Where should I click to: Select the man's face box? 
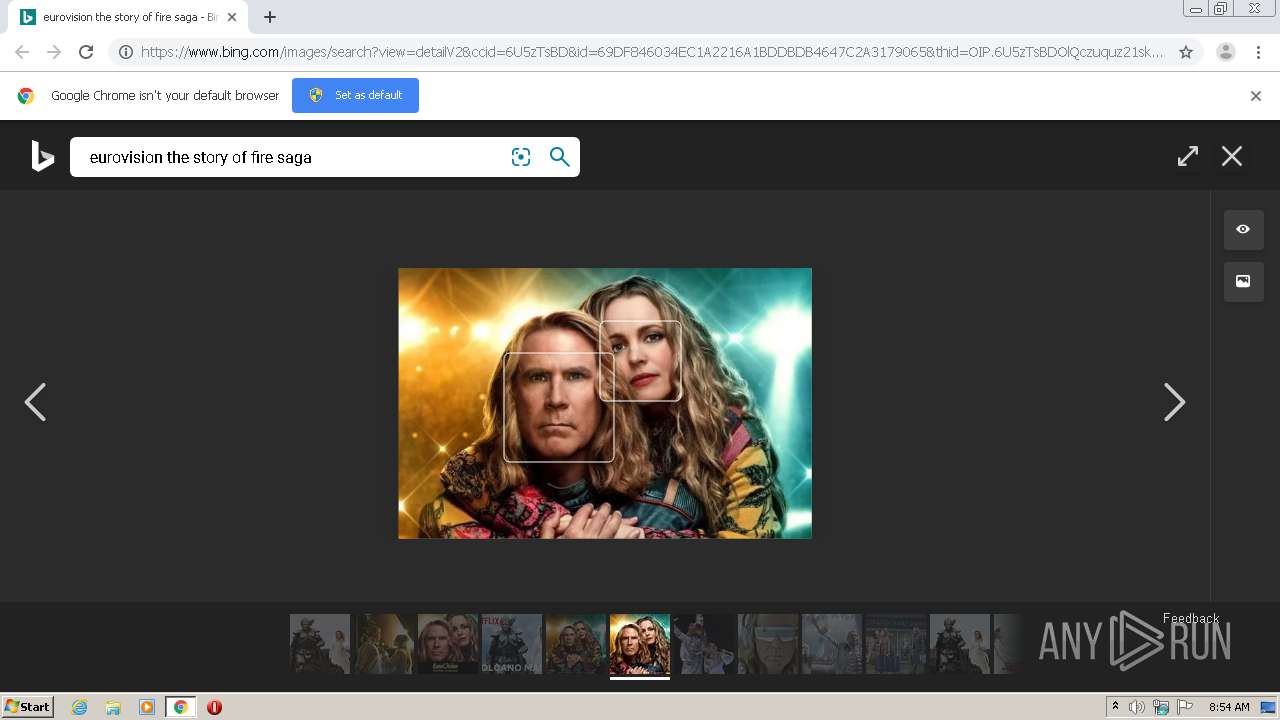[x=559, y=407]
